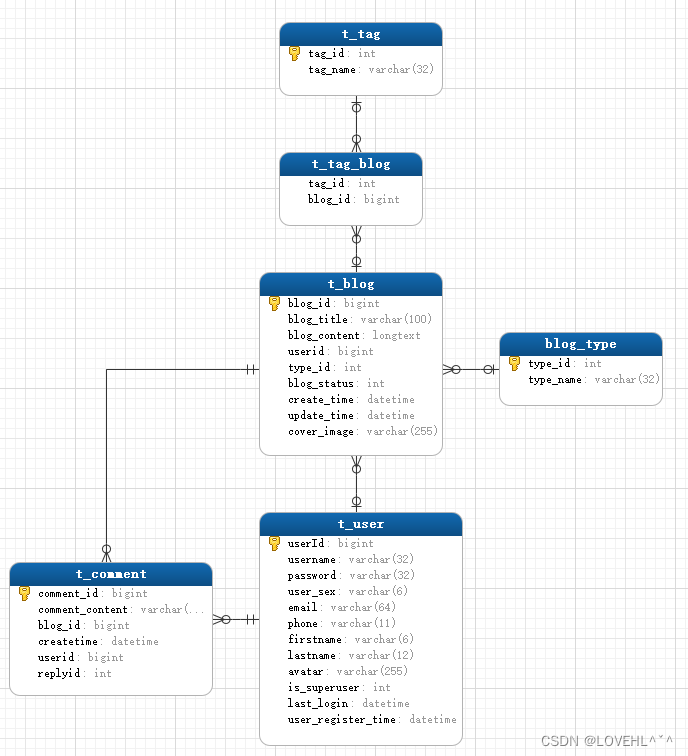The height and width of the screenshot is (756, 688).
Task: Select the blog_content longtext column
Action: pos(354,335)
